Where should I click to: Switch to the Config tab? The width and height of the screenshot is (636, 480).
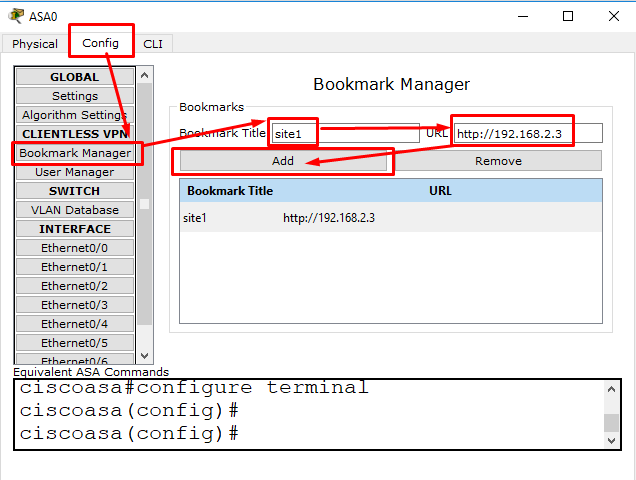(x=101, y=43)
